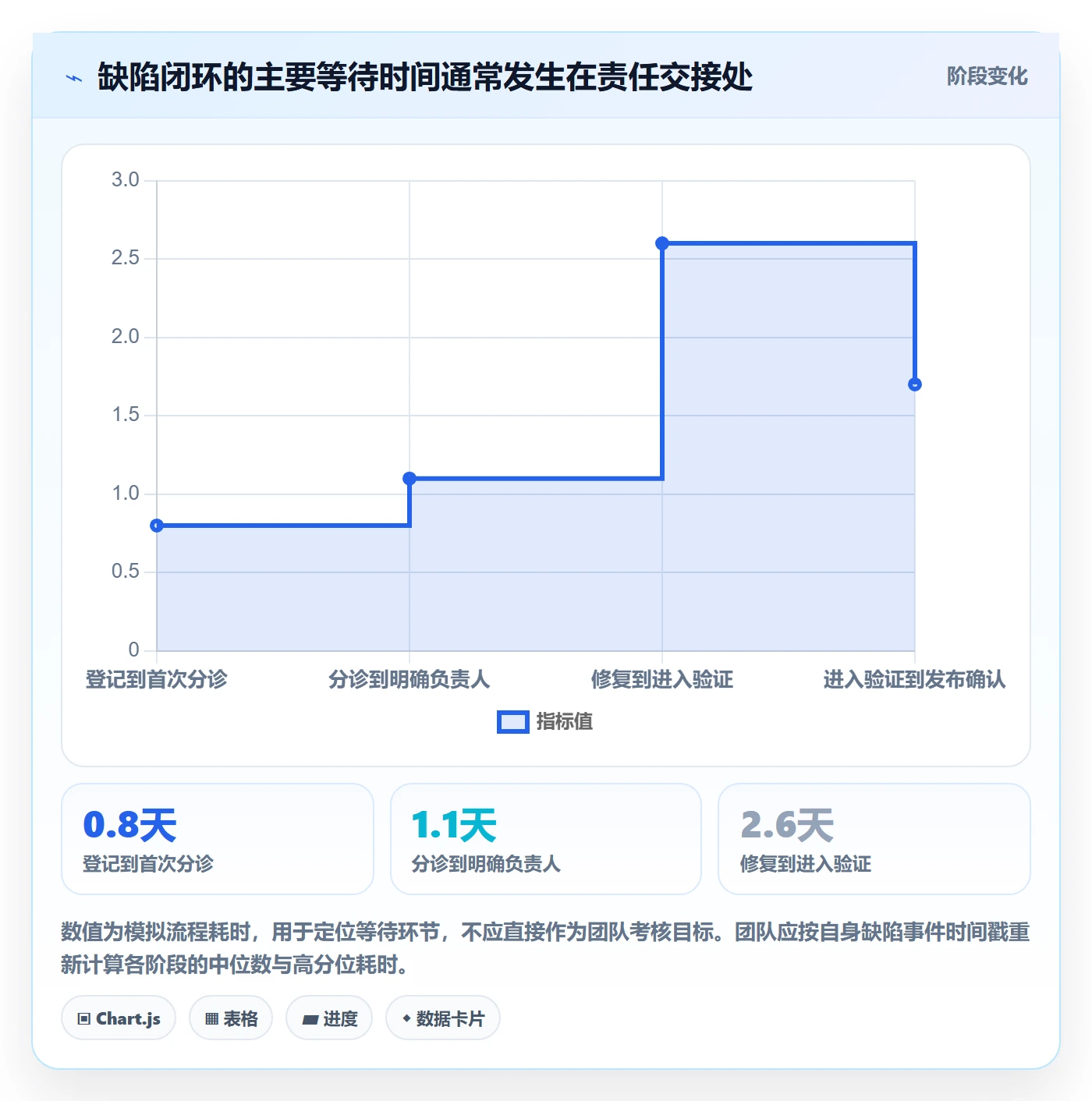Select the chart data point at 1.7
This screenshot has height=1101, width=1092.
(x=915, y=384)
